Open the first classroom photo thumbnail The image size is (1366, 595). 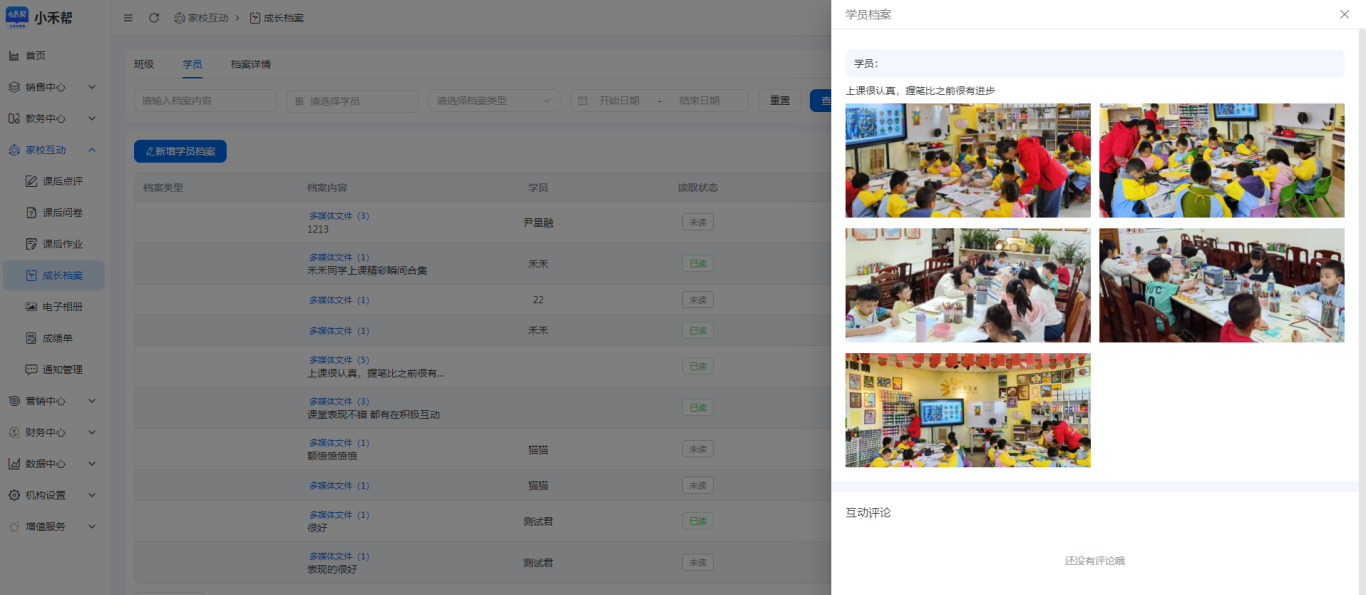967,160
